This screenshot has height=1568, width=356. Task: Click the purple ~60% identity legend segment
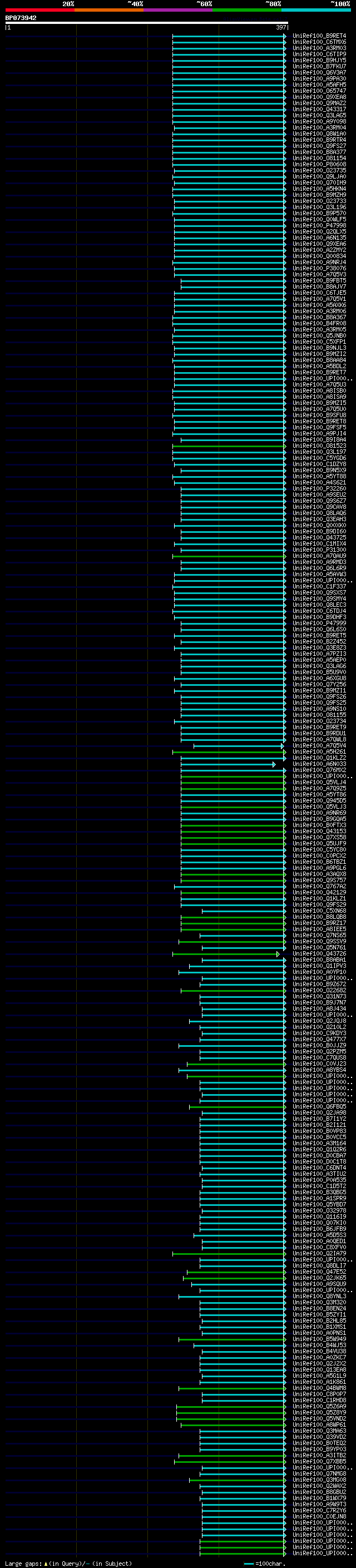pos(179,10)
